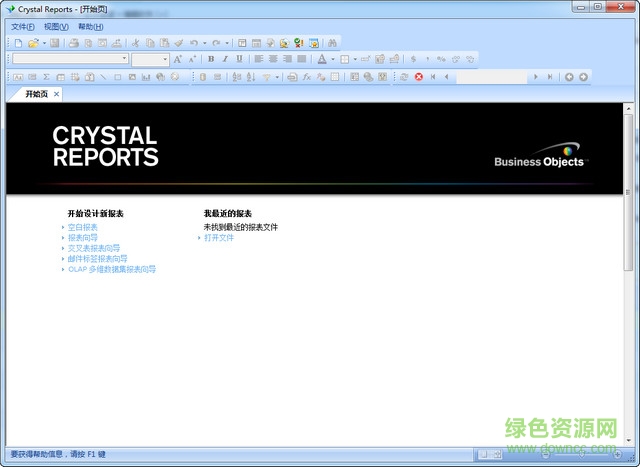Click the Find binoculars icon

333,43
